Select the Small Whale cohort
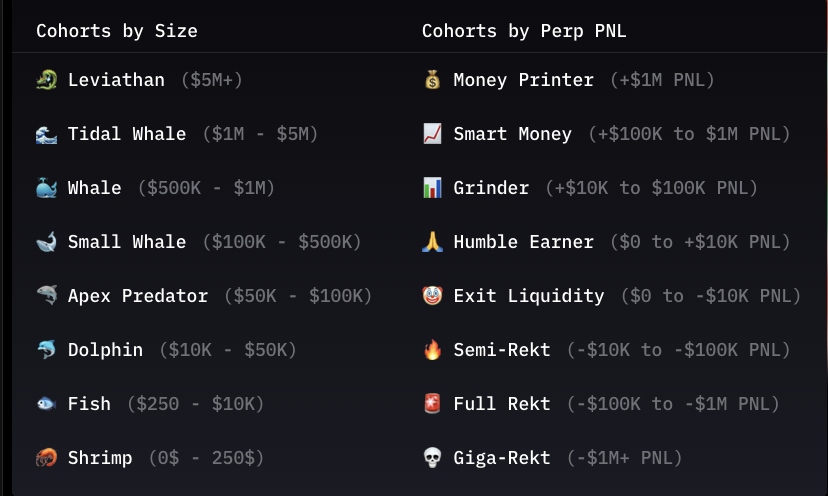The height and width of the screenshot is (496, 828). [127, 242]
